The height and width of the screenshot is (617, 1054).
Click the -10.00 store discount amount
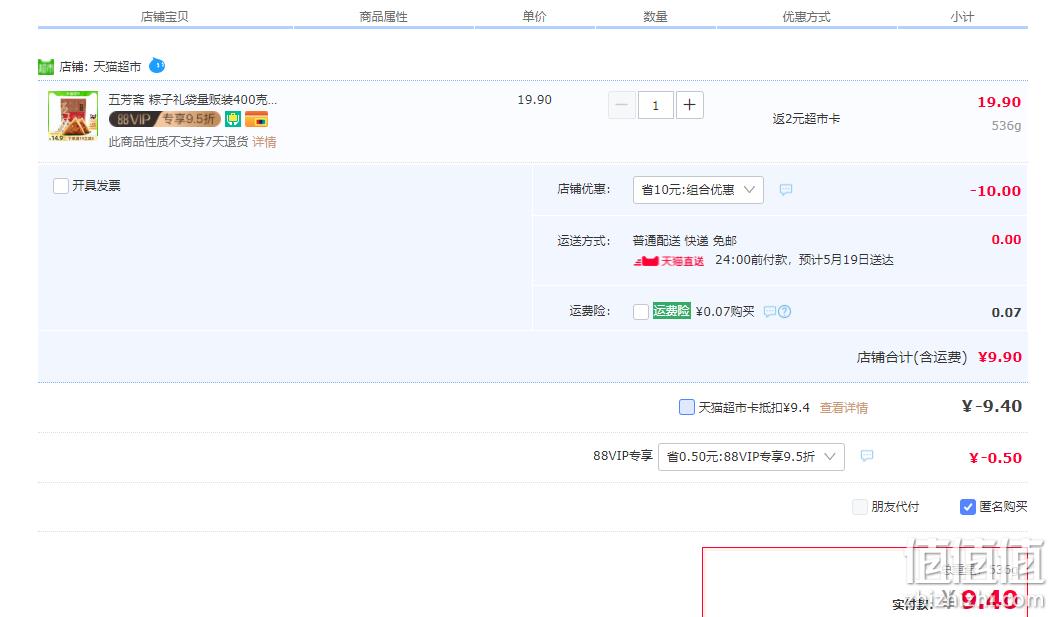pos(996,191)
